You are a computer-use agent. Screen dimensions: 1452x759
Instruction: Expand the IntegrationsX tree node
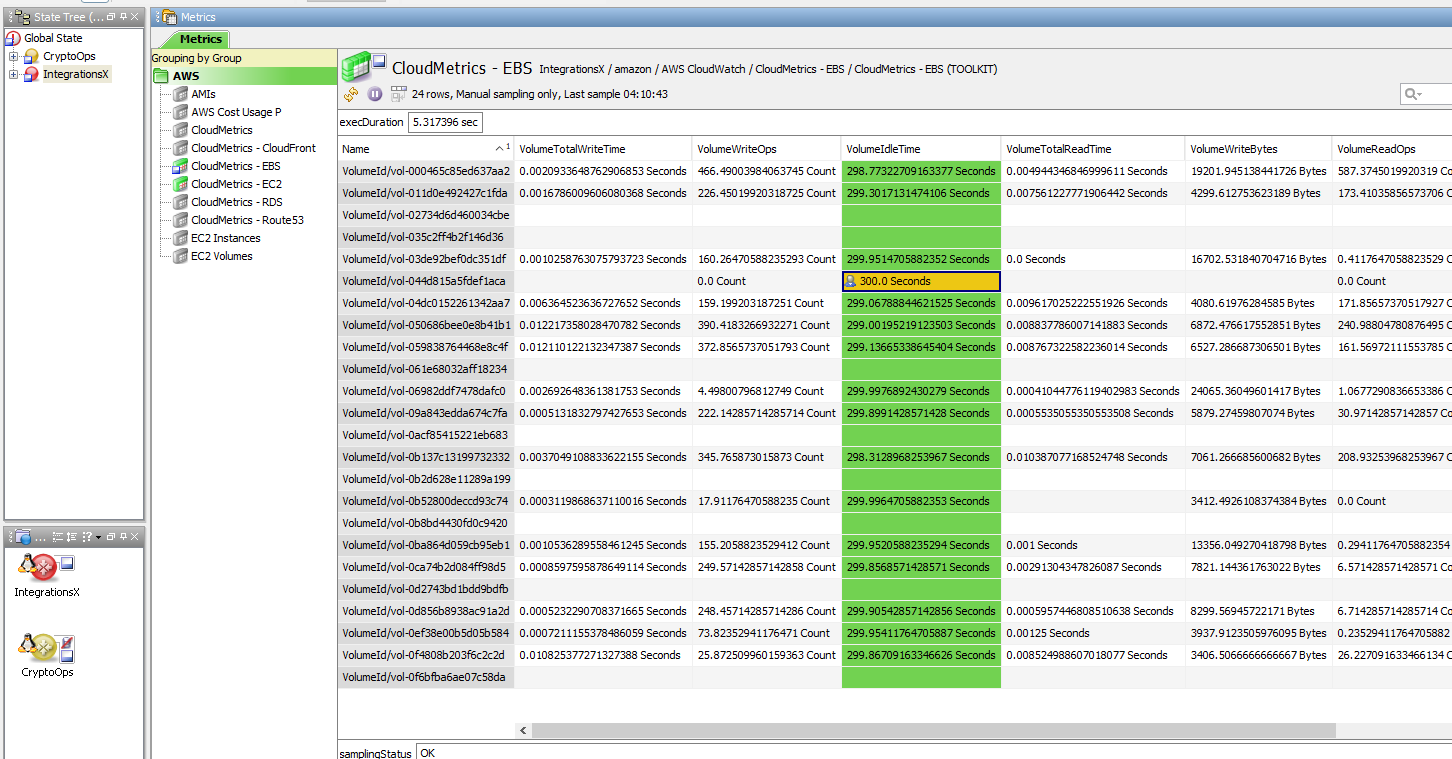14,74
